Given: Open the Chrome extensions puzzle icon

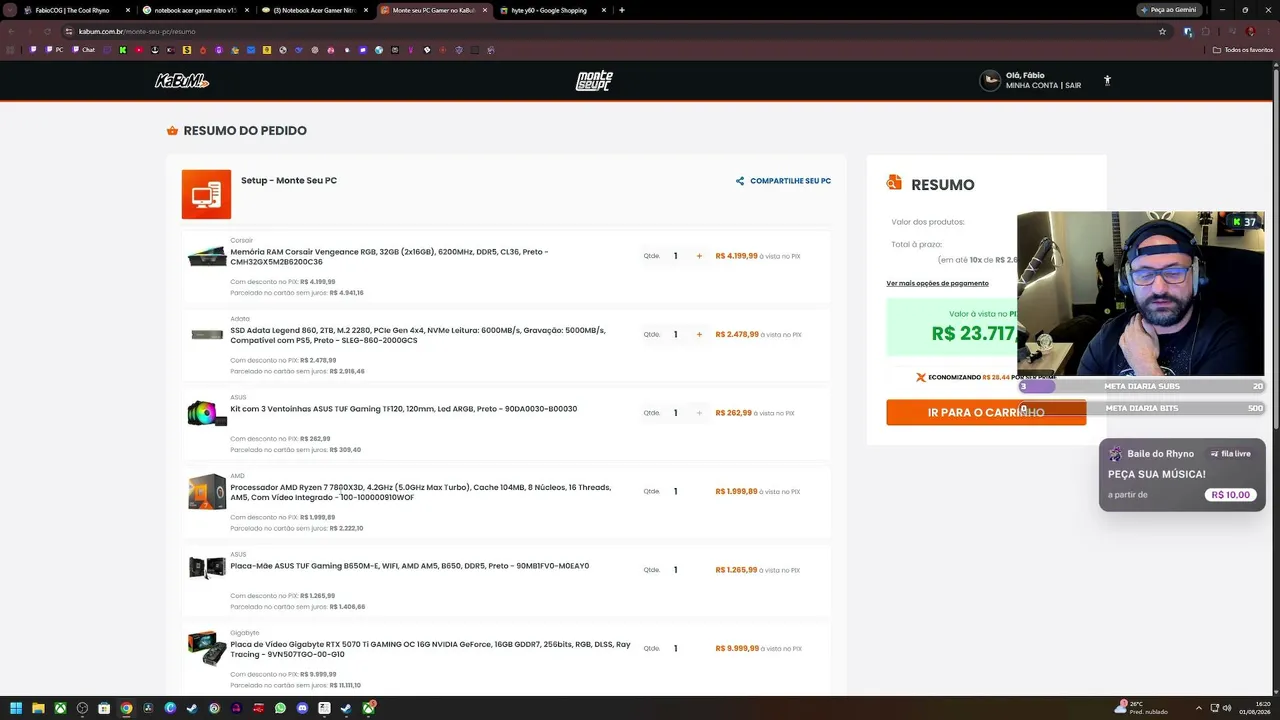Looking at the screenshot, I should tap(1206, 31).
